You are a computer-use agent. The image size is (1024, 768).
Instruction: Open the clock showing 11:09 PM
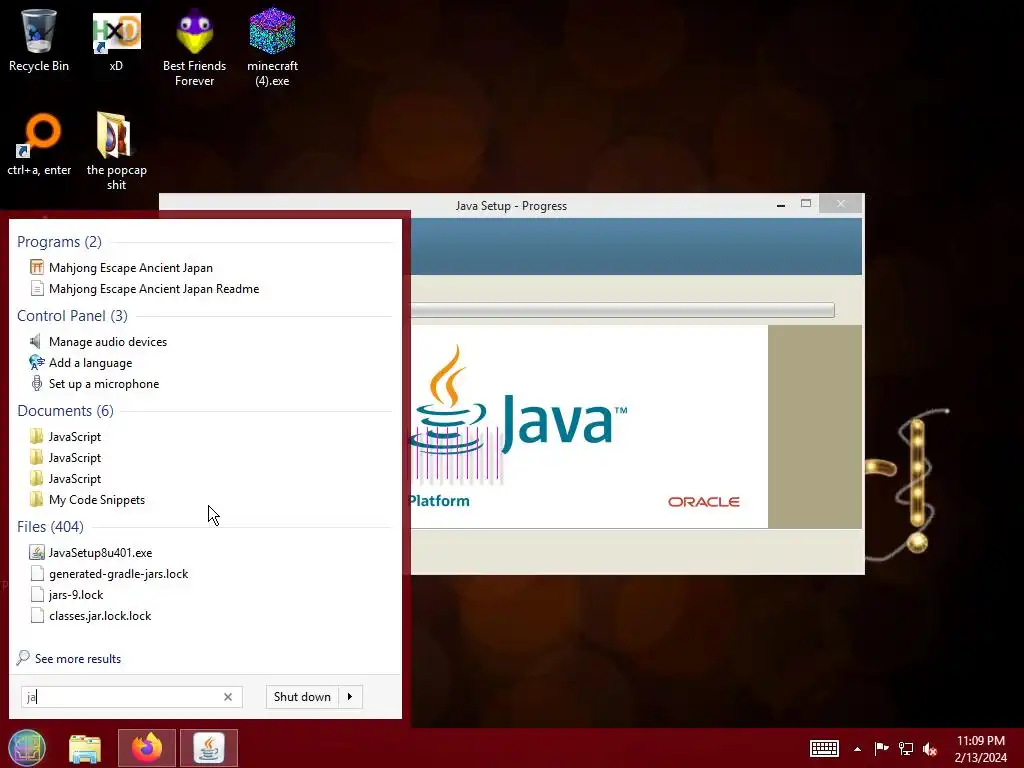click(x=980, y=748)
